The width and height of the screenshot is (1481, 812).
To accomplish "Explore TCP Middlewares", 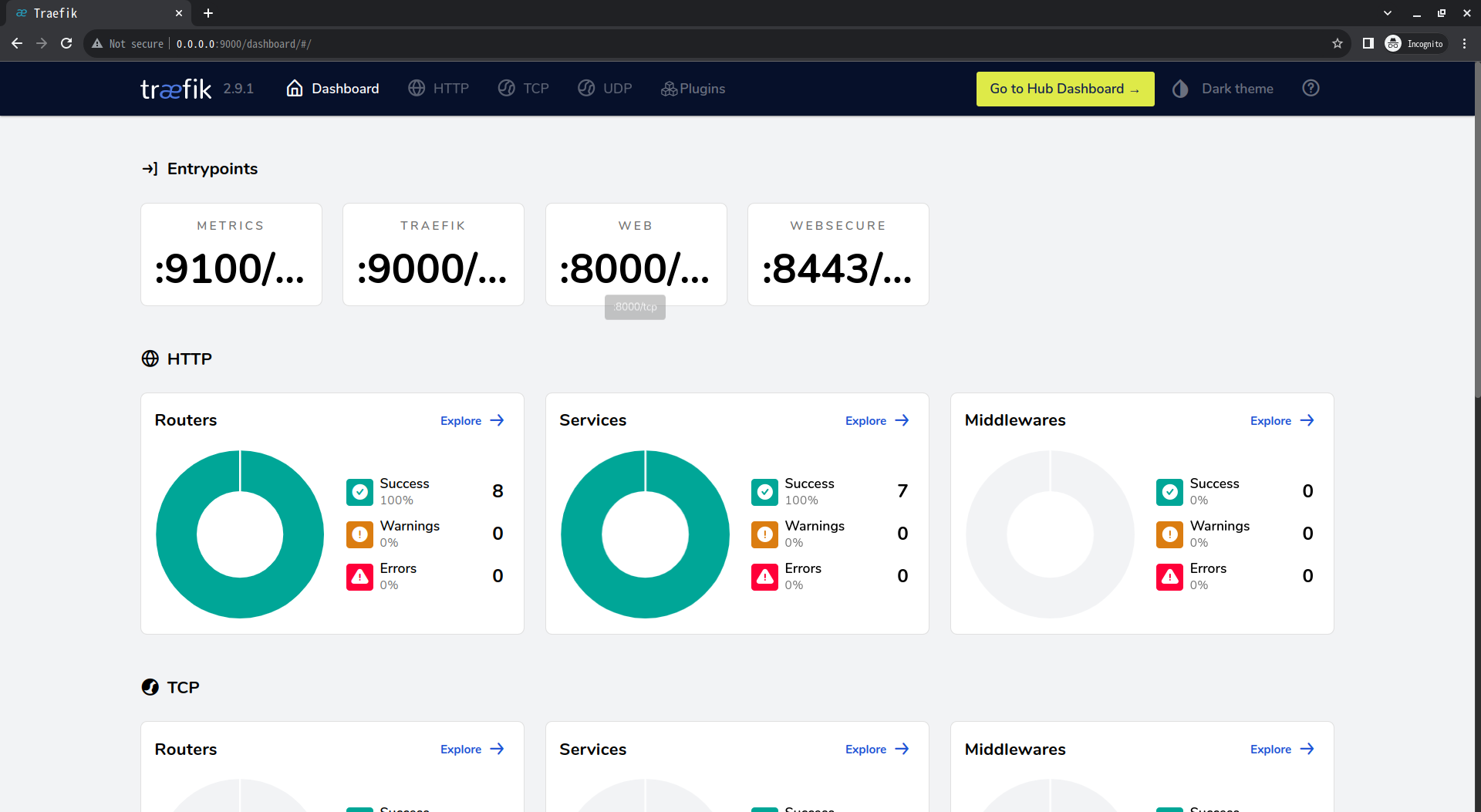I will [1282, 749].
